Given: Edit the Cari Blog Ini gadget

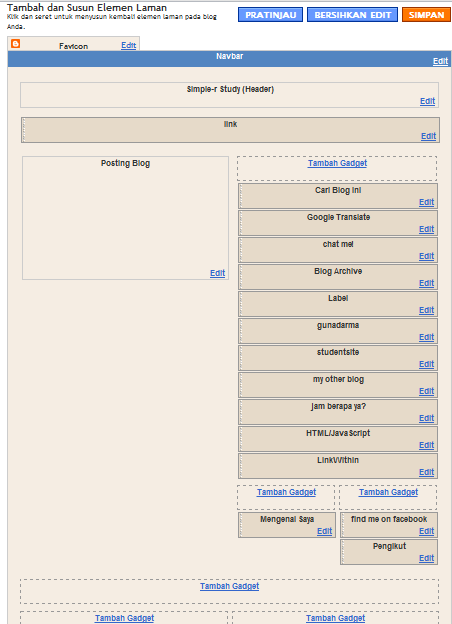Looking at the screenshot, I should tap(426, 202).
